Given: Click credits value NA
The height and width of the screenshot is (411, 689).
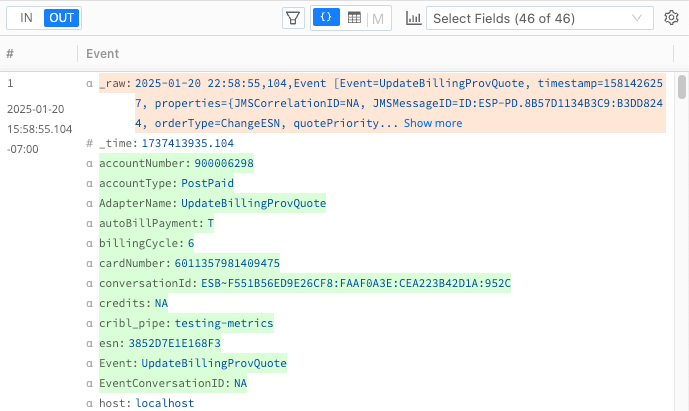Looking at the screenshot, I should (x=161, y=303).
